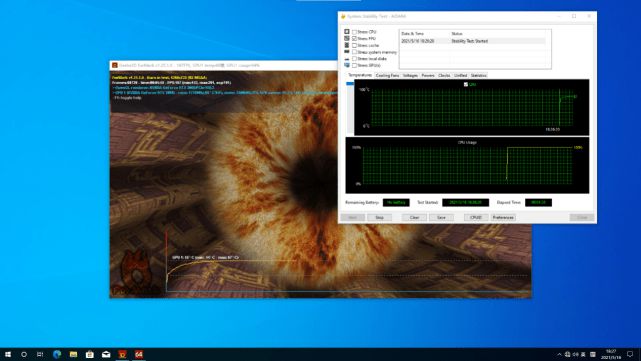Image resolution: width=641 pixels, height=361 pixels.
Task: Expand the hidden system tray icons chevron
Action: pos(559,354)
